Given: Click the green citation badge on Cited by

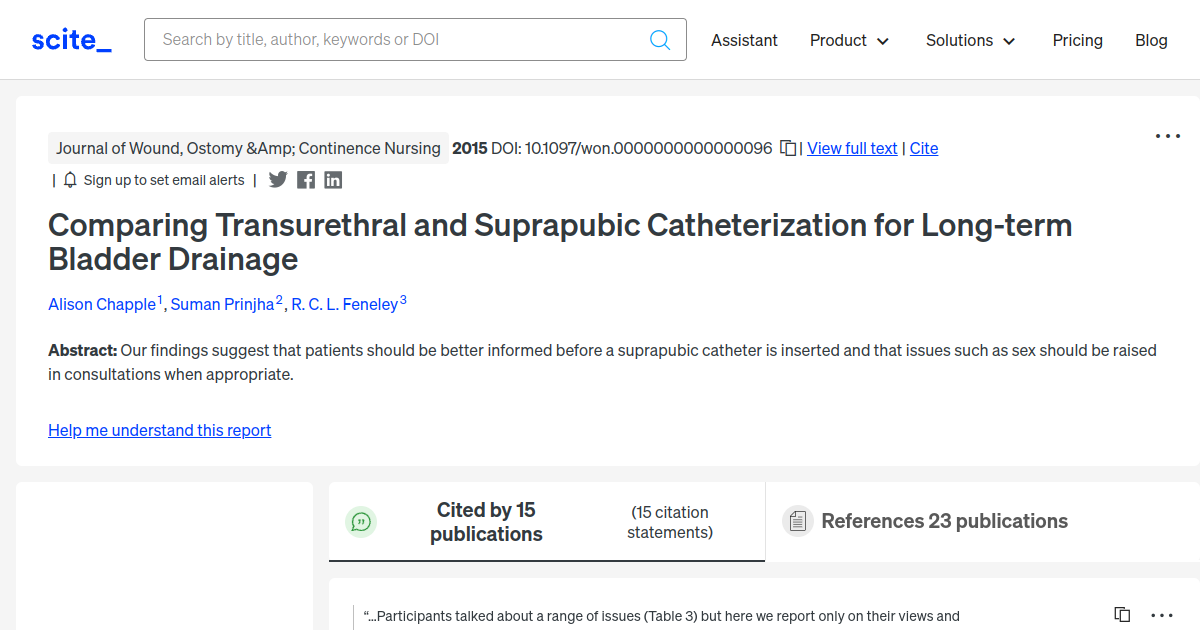Looking at the screenshot, I should pos(361,521).
